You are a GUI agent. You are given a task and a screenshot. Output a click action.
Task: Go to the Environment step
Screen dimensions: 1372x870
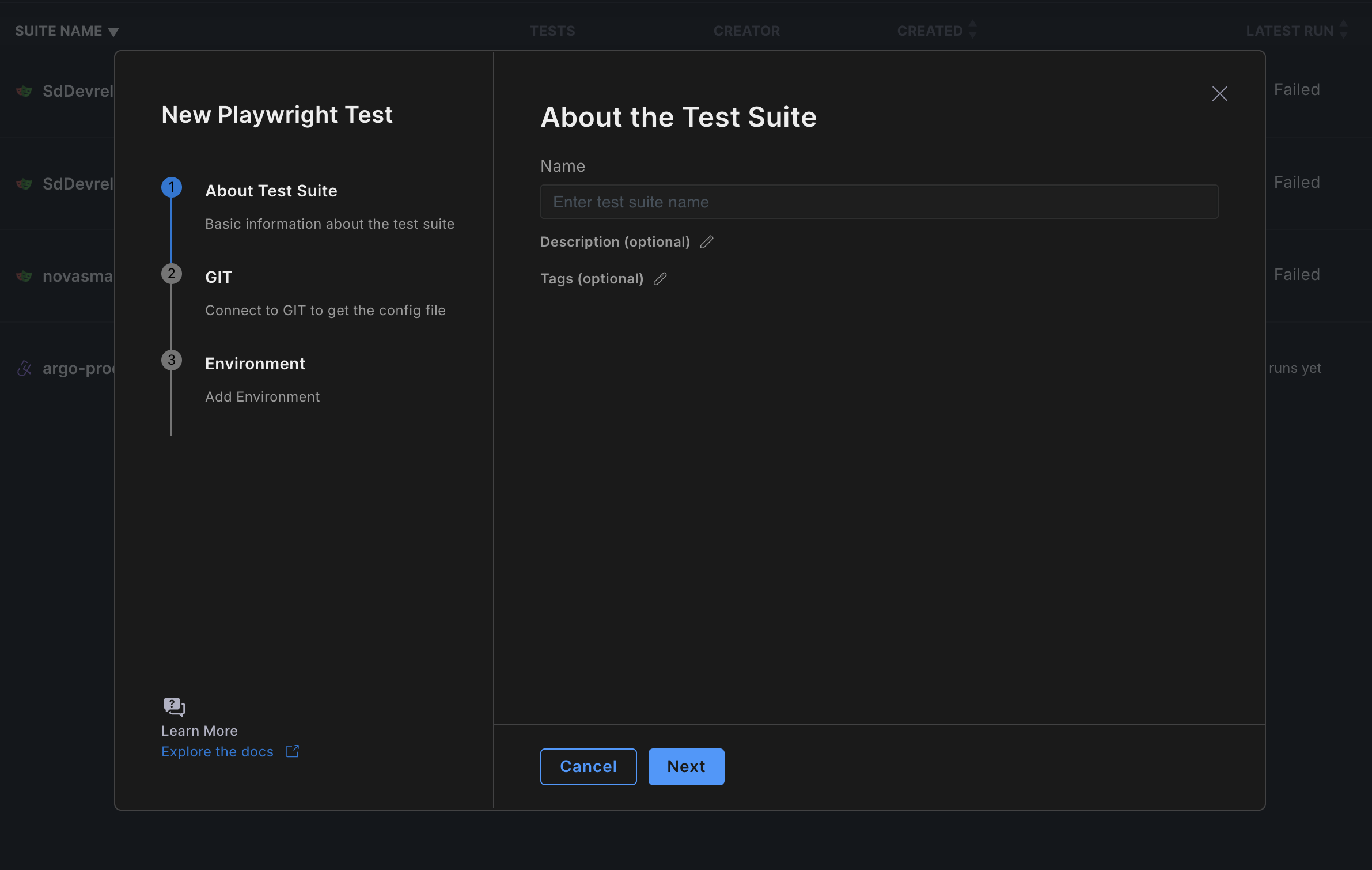(255, 364)
